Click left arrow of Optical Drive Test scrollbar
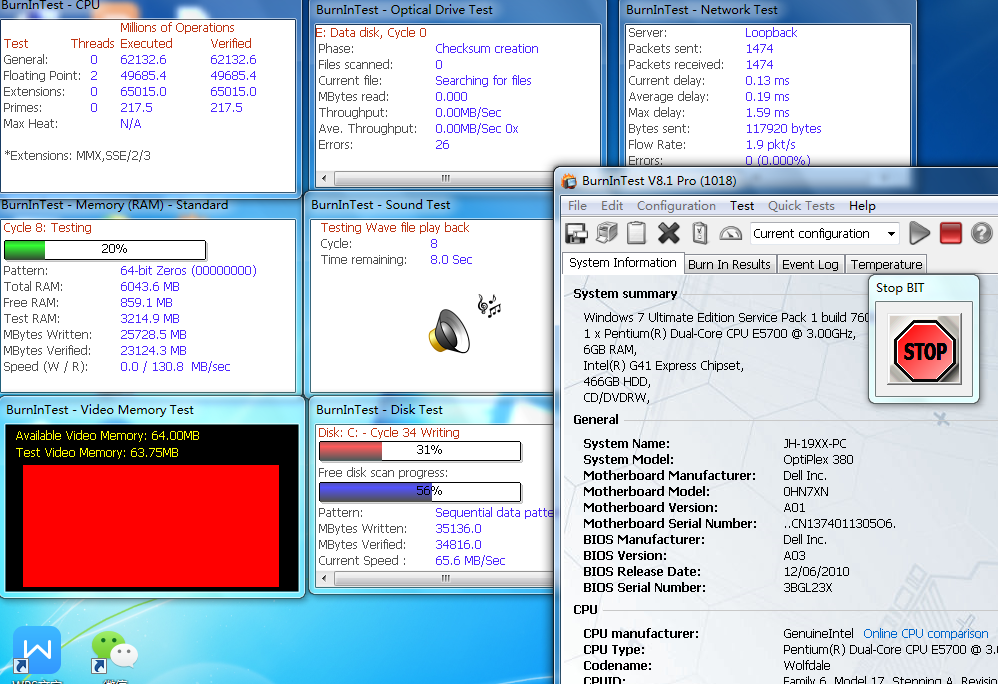Image resolution: width=998 pixels, height=684 pixels. [x=324, y=178]
